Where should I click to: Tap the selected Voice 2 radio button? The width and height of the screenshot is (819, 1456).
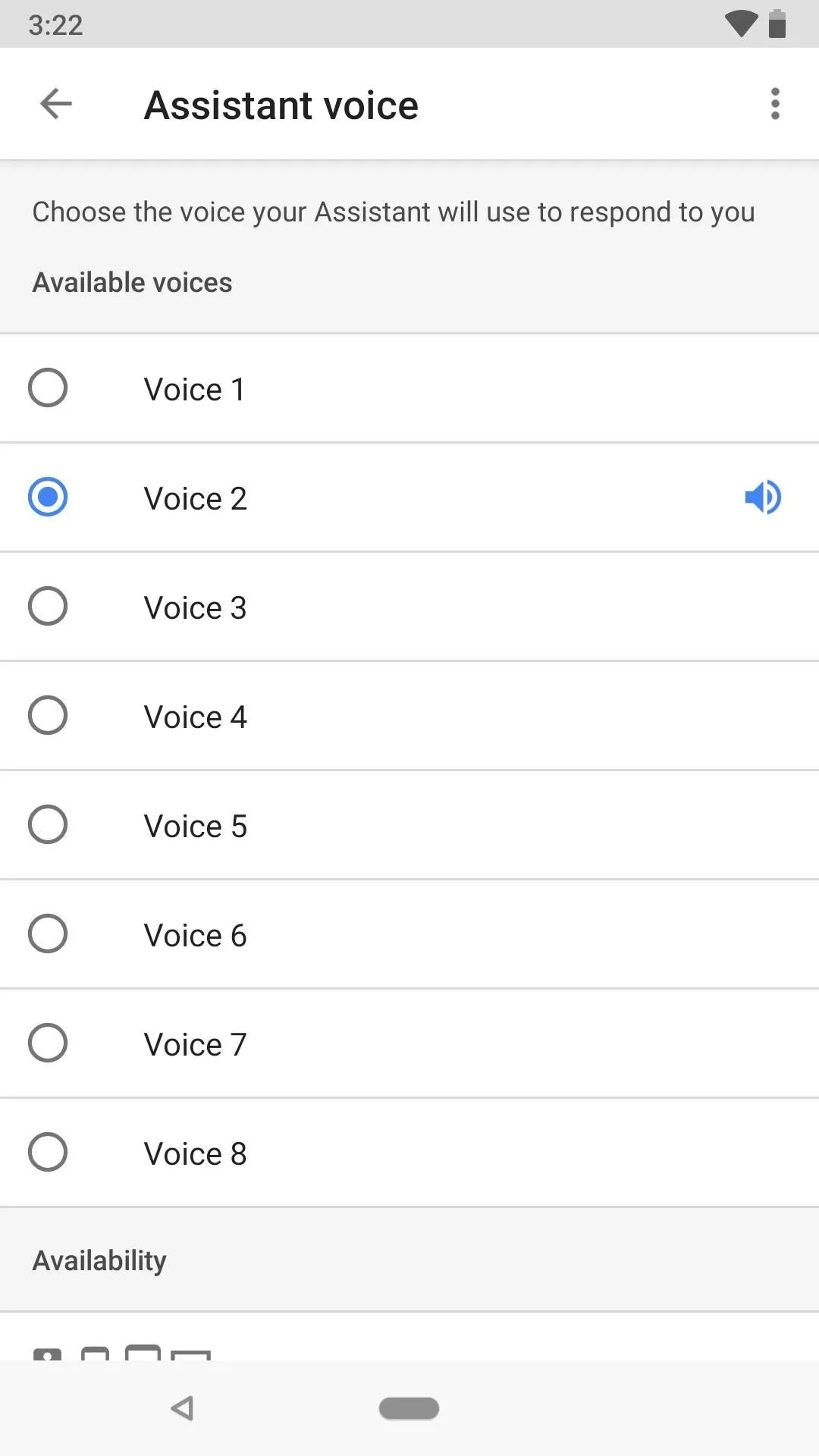pos(48,497)
